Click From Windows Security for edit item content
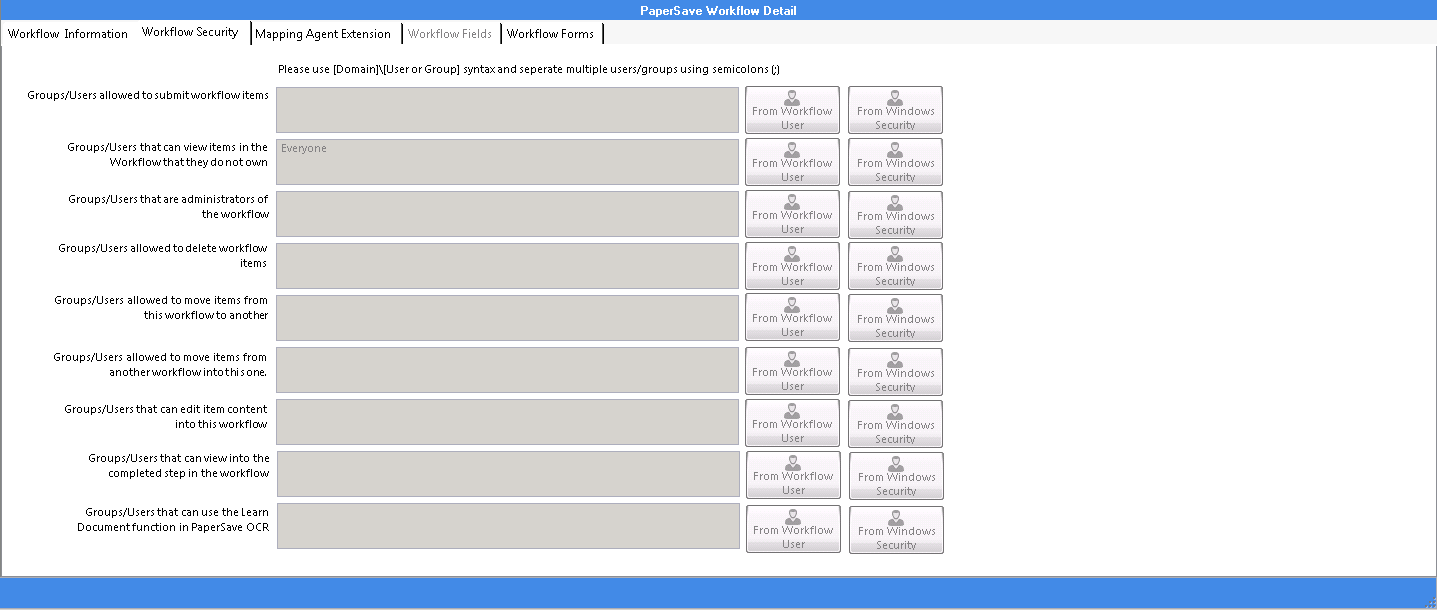The width and height of the screenshot is (1437, 611). (895, 423)
